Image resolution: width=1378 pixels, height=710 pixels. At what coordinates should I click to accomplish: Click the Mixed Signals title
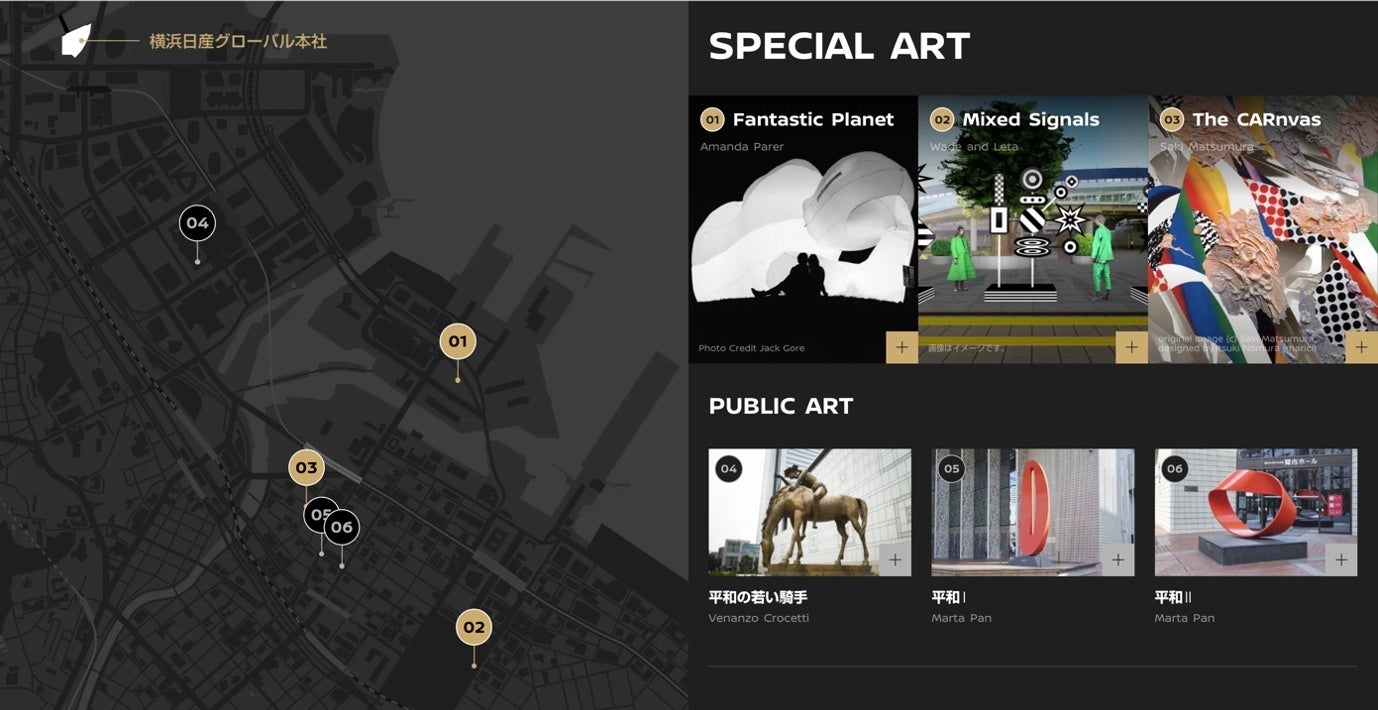pyautogui.click(x=1031, y=119)
